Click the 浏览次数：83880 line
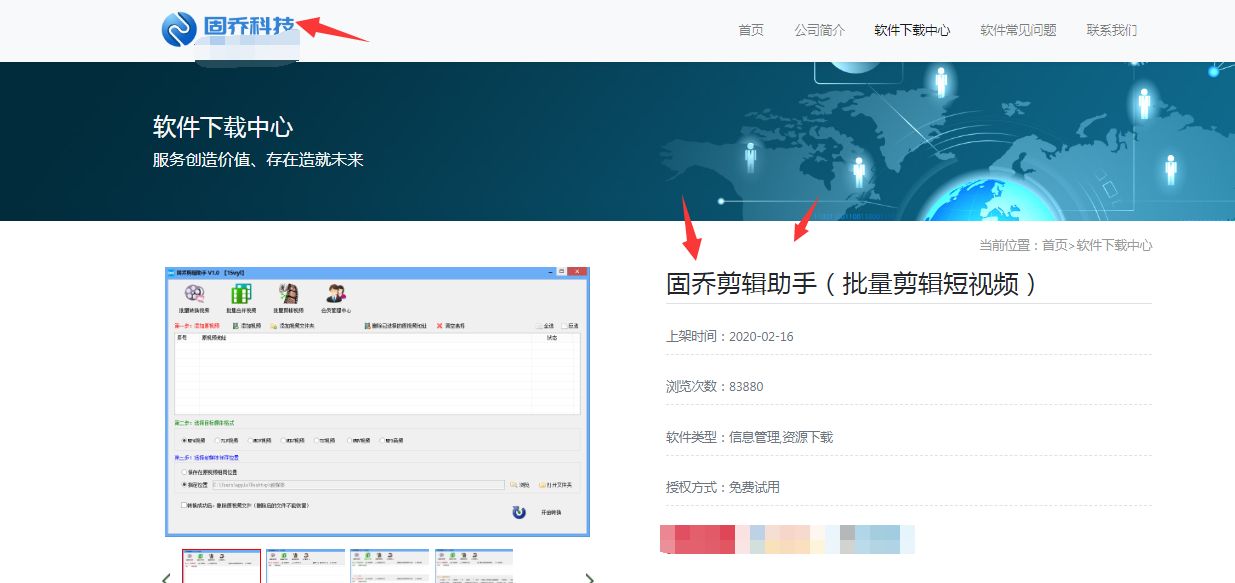1235x583 pixels. [x=715, y=386]
